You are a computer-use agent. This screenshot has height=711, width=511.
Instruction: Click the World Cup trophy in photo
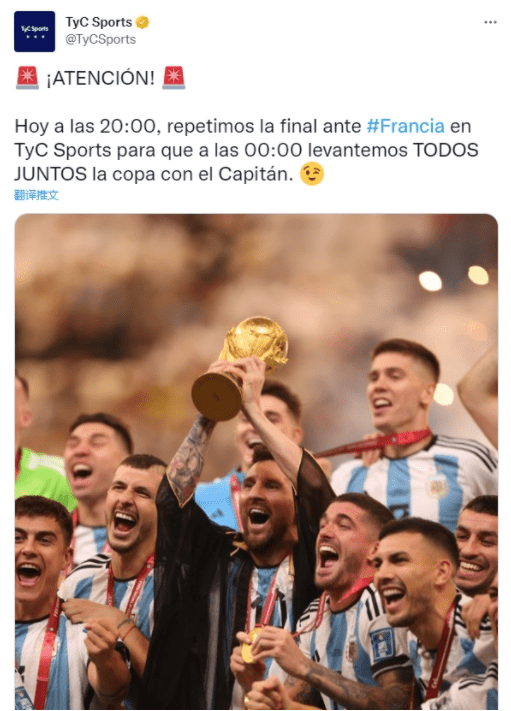240,367
